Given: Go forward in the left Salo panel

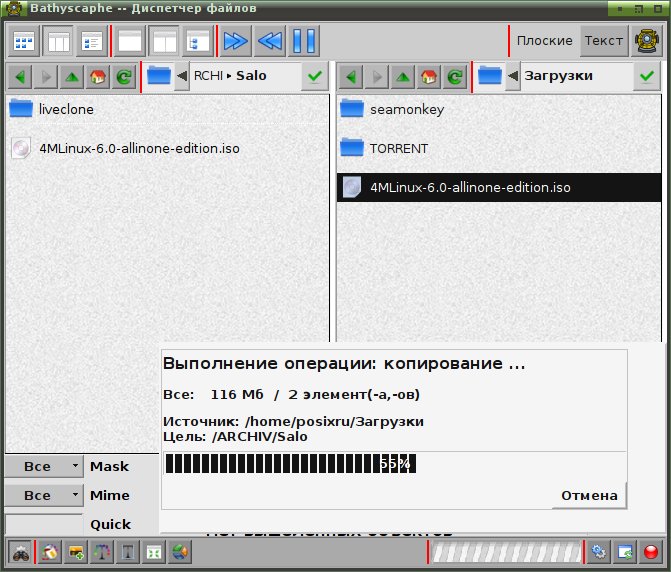Looking at the screenshot, I should point(46,77).
